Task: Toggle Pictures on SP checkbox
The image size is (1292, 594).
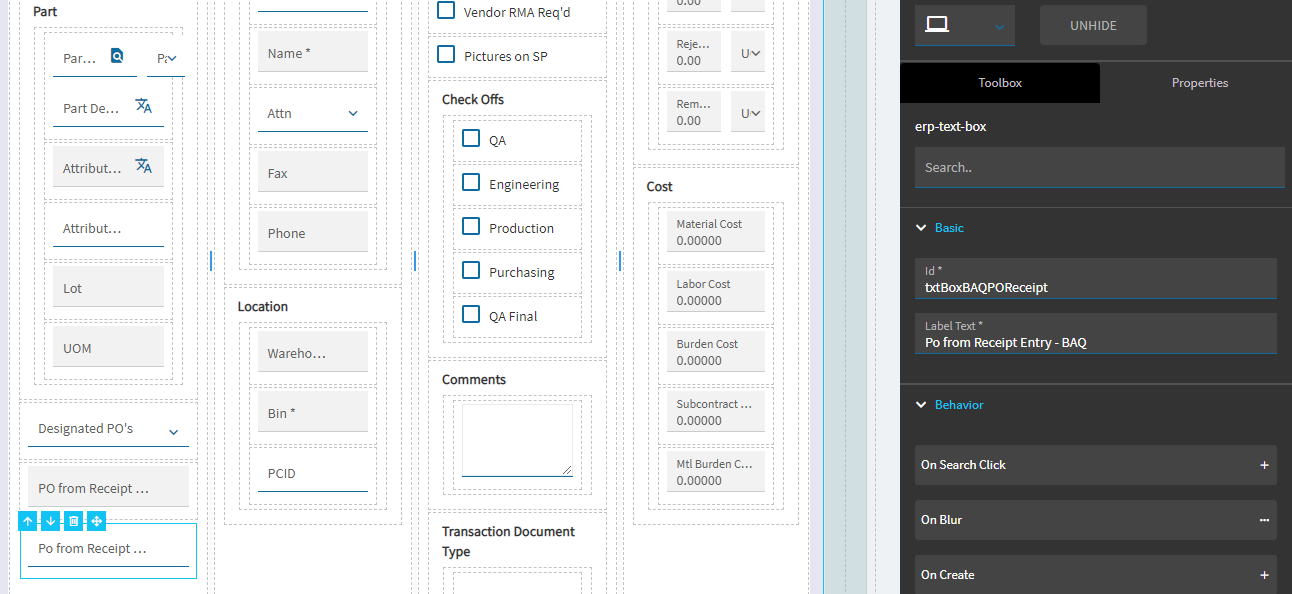Action: [x=446, y=55]
